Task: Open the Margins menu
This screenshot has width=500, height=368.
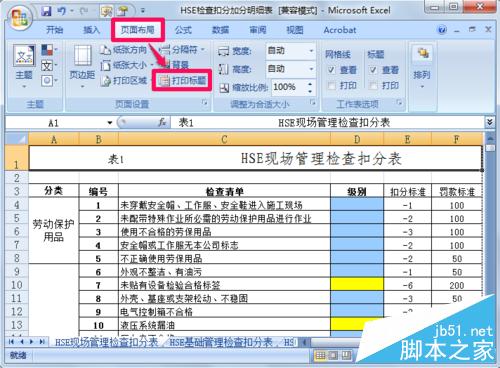Action: click(82, 67)
